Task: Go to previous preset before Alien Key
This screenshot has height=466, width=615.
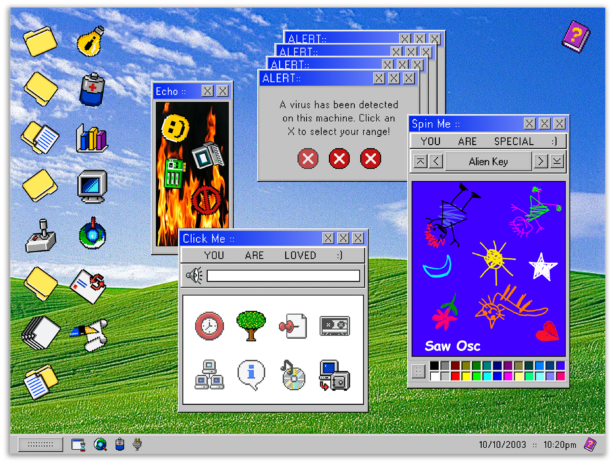Action: [436, 161]
